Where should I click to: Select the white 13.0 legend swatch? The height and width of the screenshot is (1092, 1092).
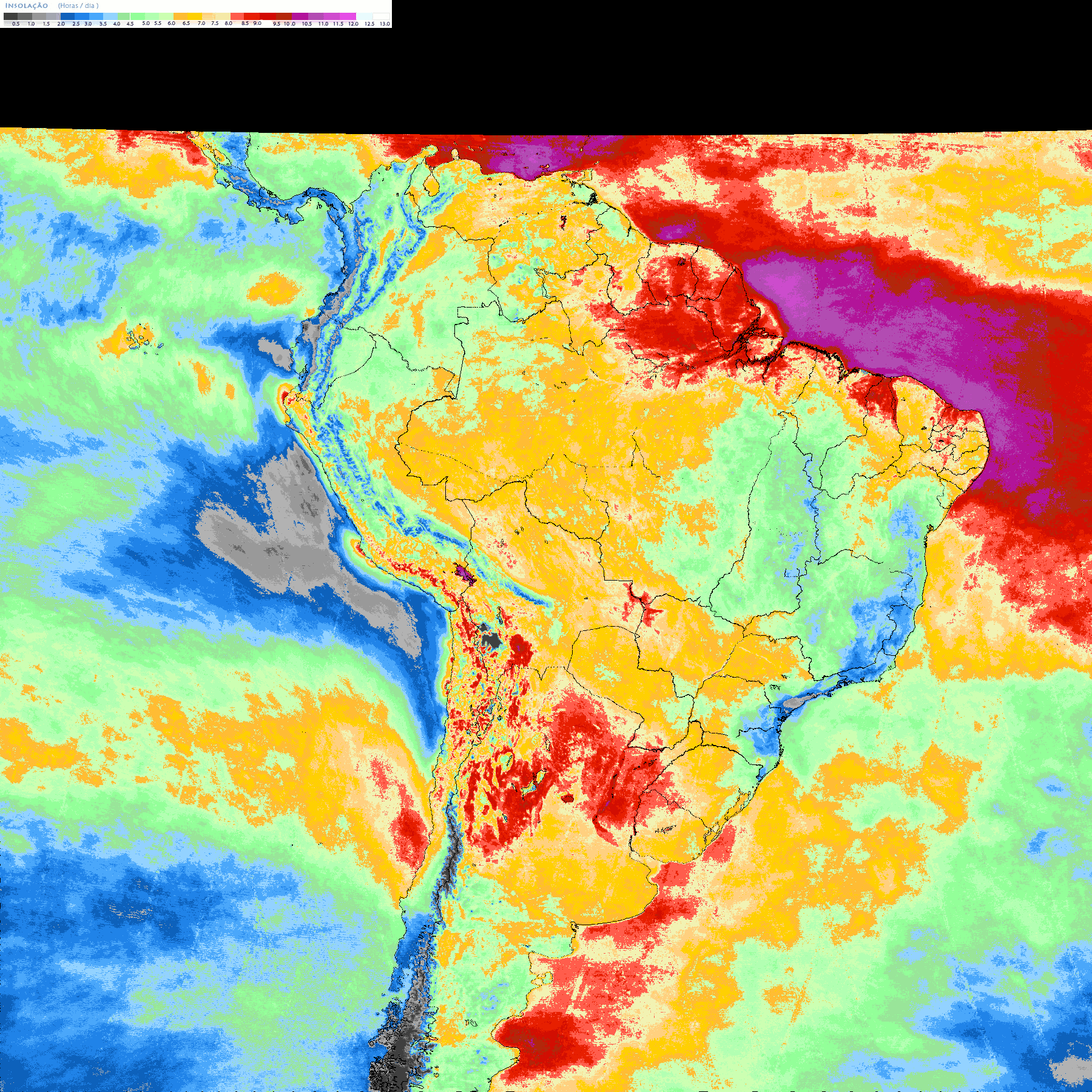tap(381, 16)
